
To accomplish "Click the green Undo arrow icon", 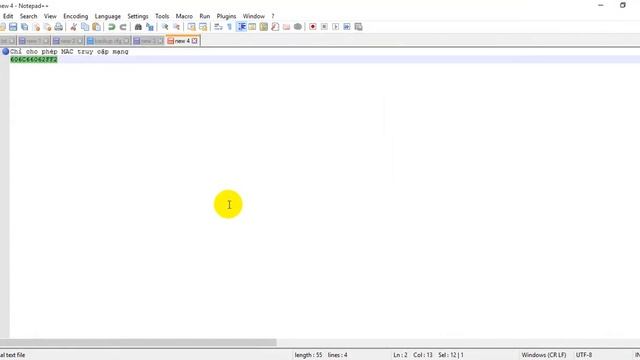I will click(111, 27).
